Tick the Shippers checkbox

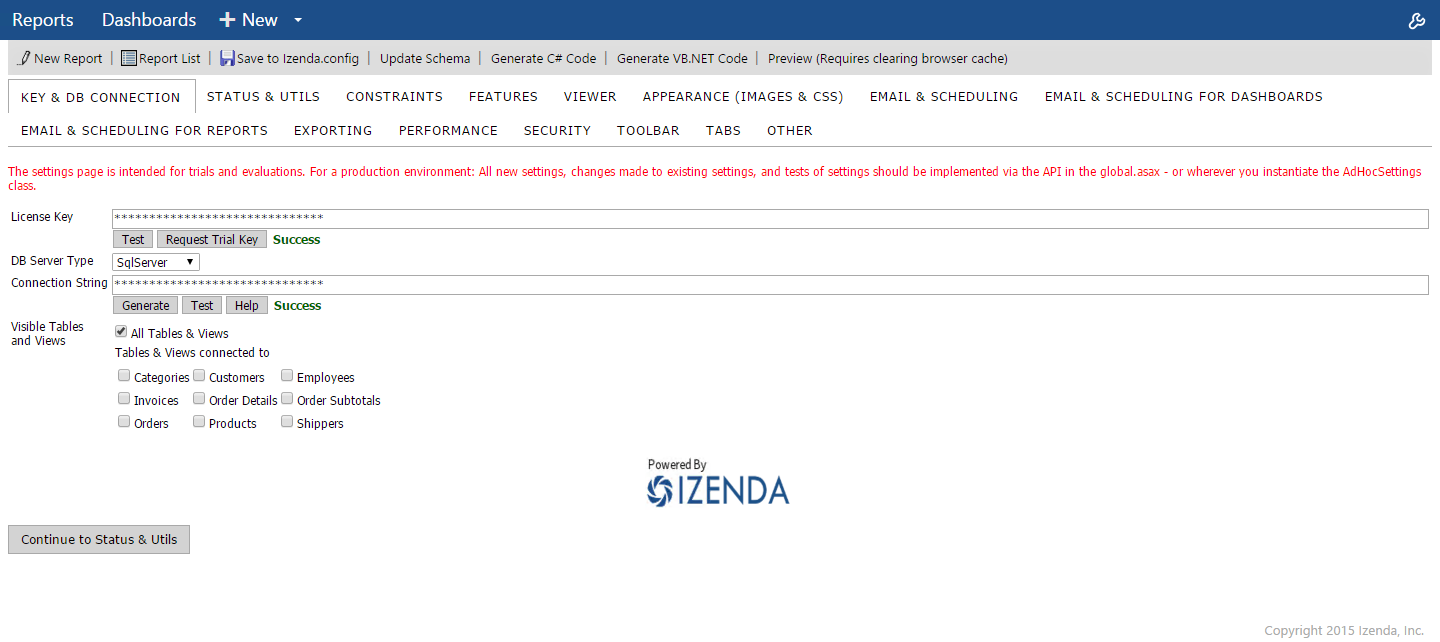coord(287,422)
